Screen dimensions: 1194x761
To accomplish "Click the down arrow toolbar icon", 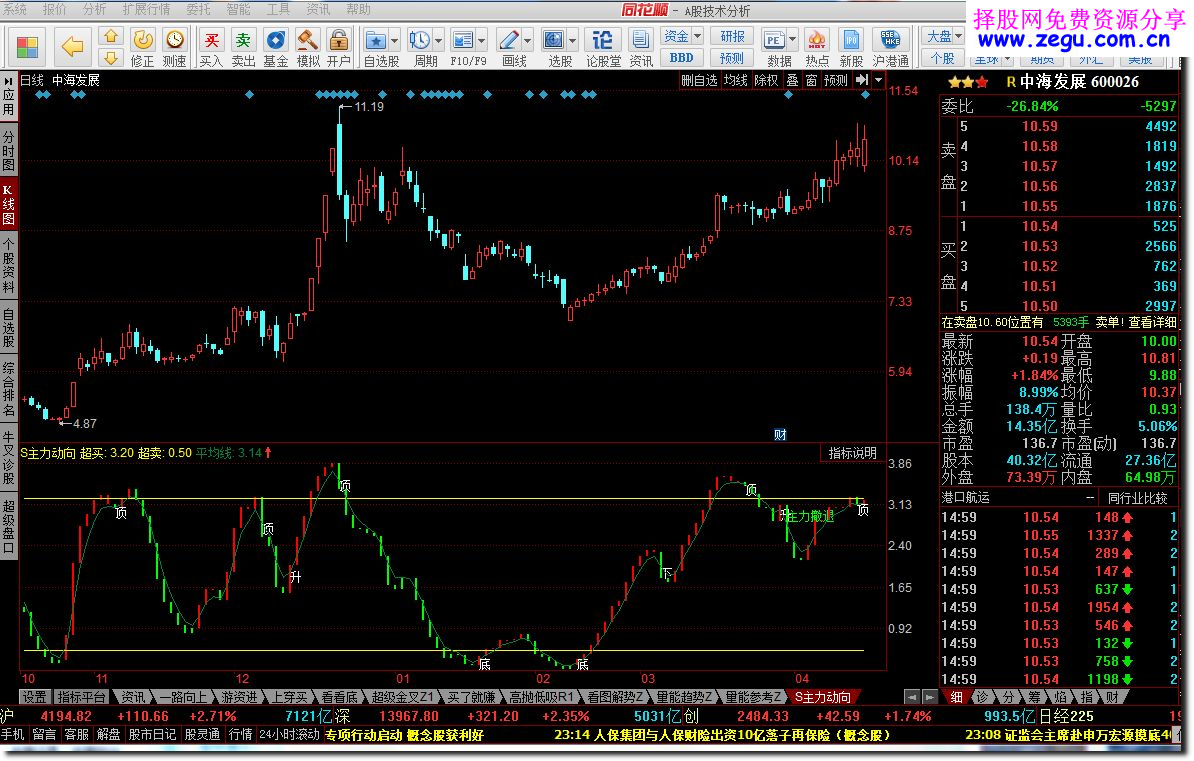I will point(111,58).
